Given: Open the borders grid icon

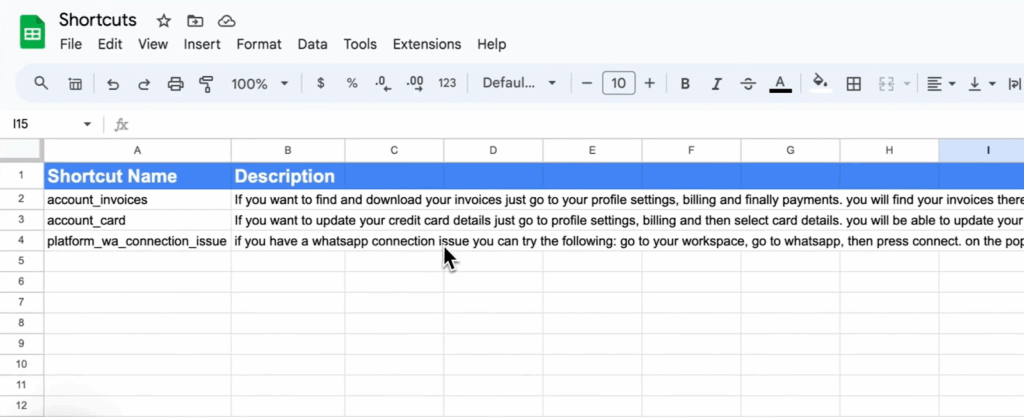Looking at the screenshot, I should point(853,84).
